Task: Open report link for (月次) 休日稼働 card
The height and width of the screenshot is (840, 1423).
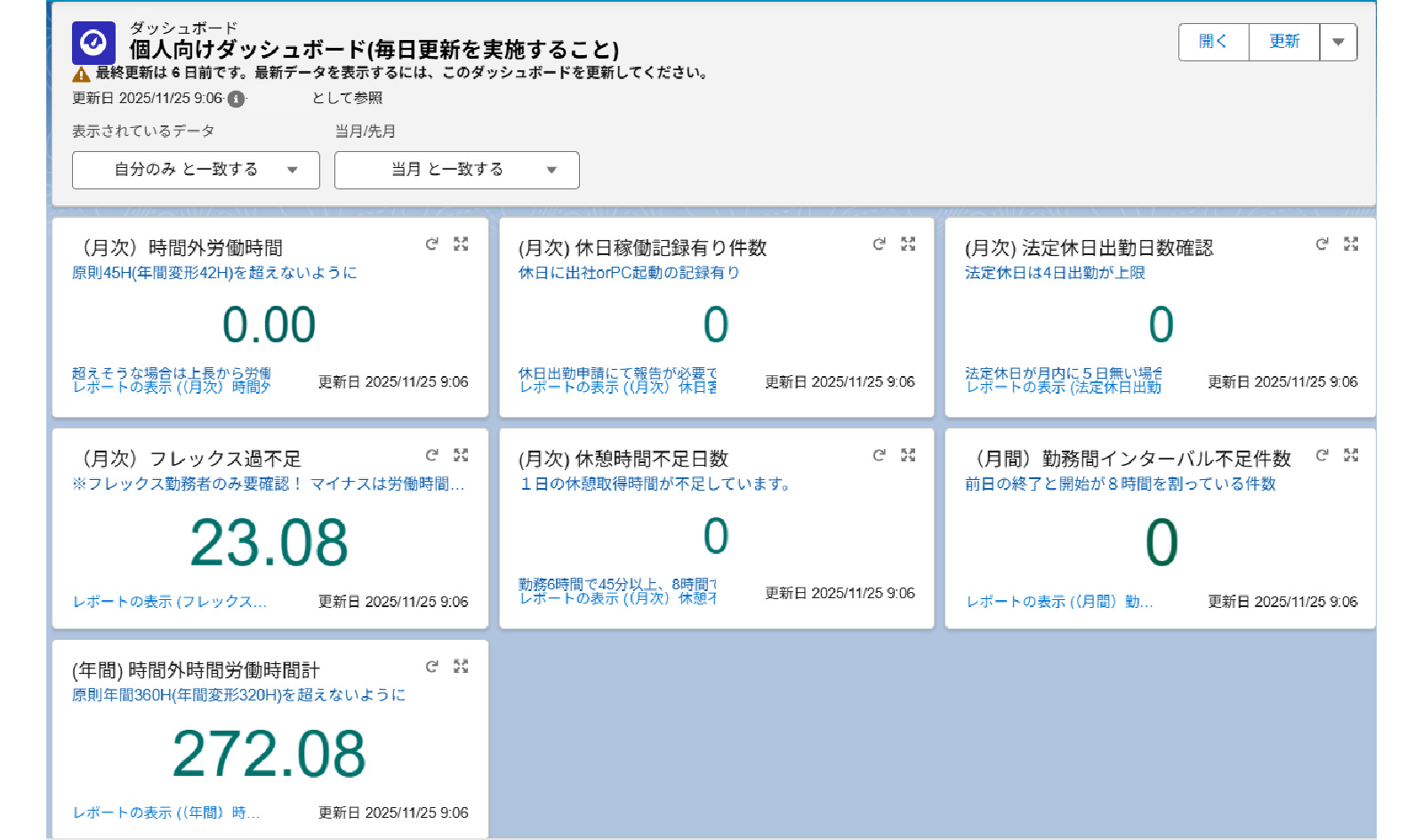Action: point(618,388)
